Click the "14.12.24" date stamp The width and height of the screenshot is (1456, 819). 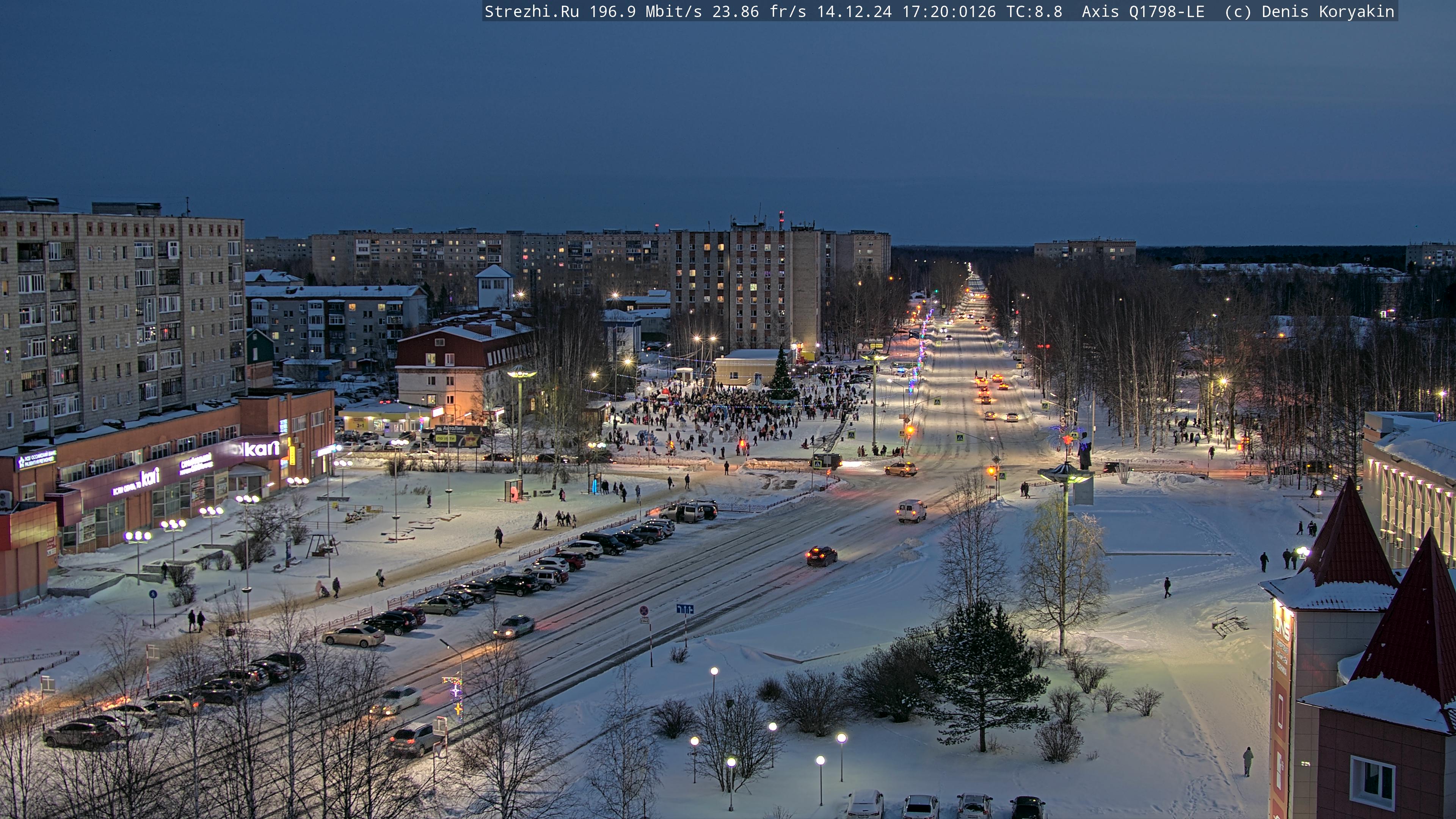(854, 12)
